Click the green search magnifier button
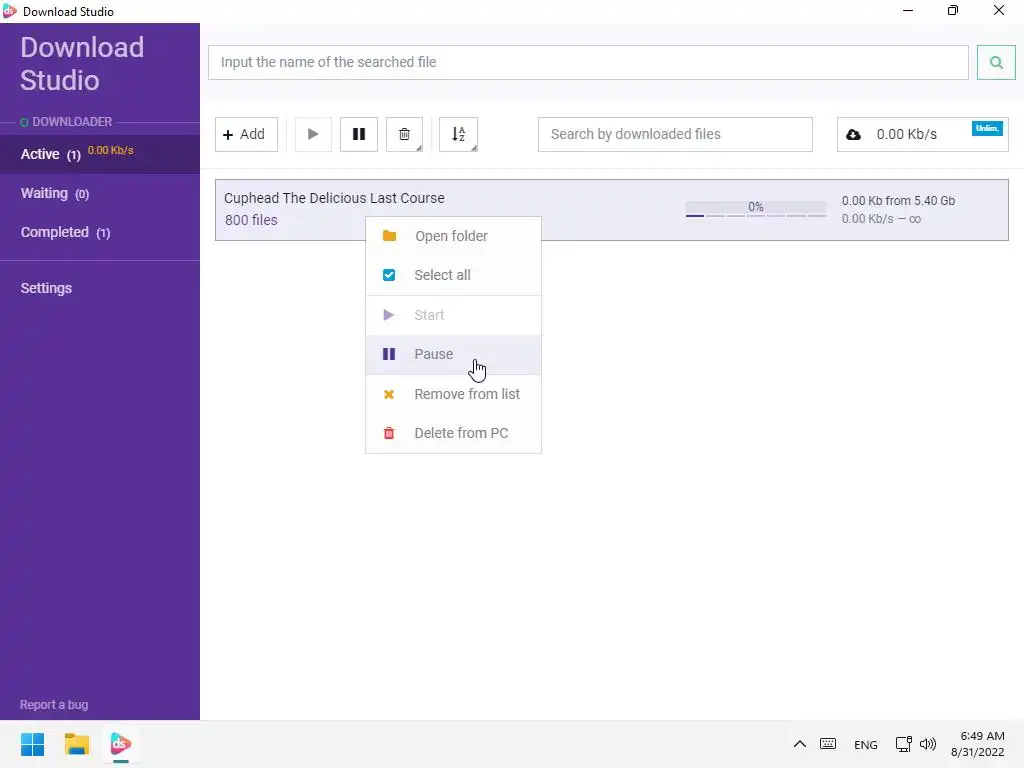This screenshot has width=1024, height=768. pos(995,62)
